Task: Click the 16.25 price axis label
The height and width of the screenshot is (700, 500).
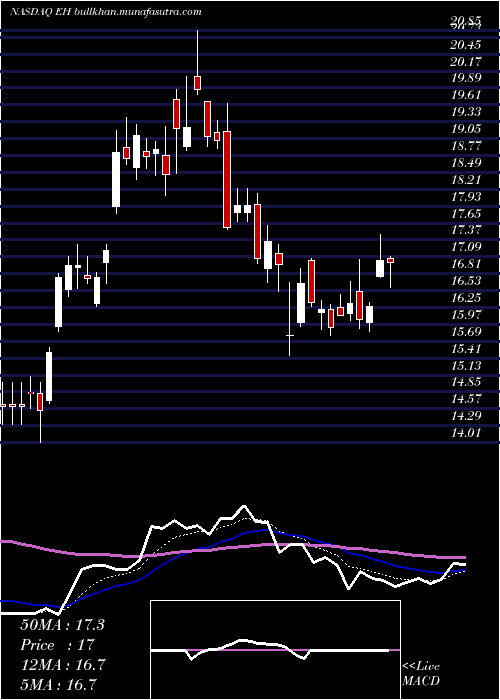Action: tap(466, 298)
